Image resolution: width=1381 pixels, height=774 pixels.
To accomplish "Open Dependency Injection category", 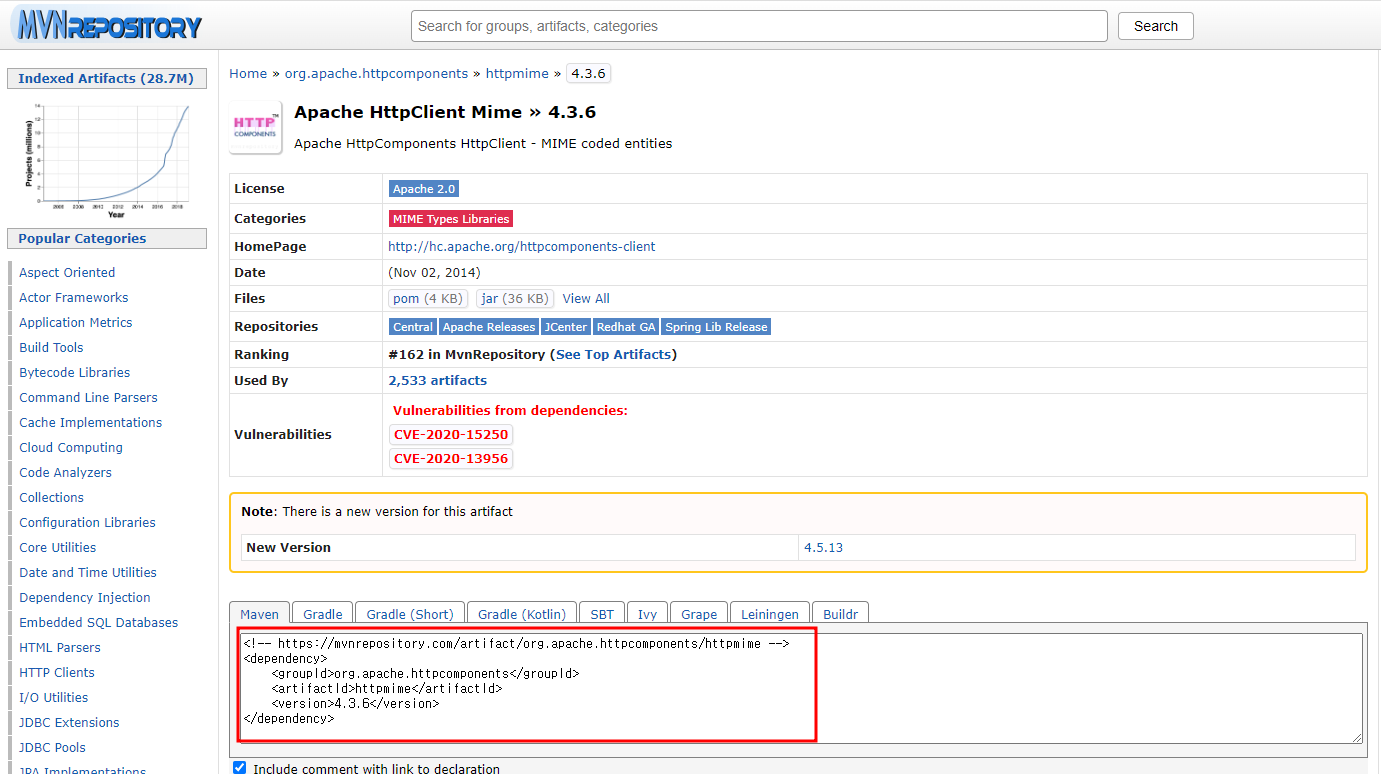I will (85, 598).
